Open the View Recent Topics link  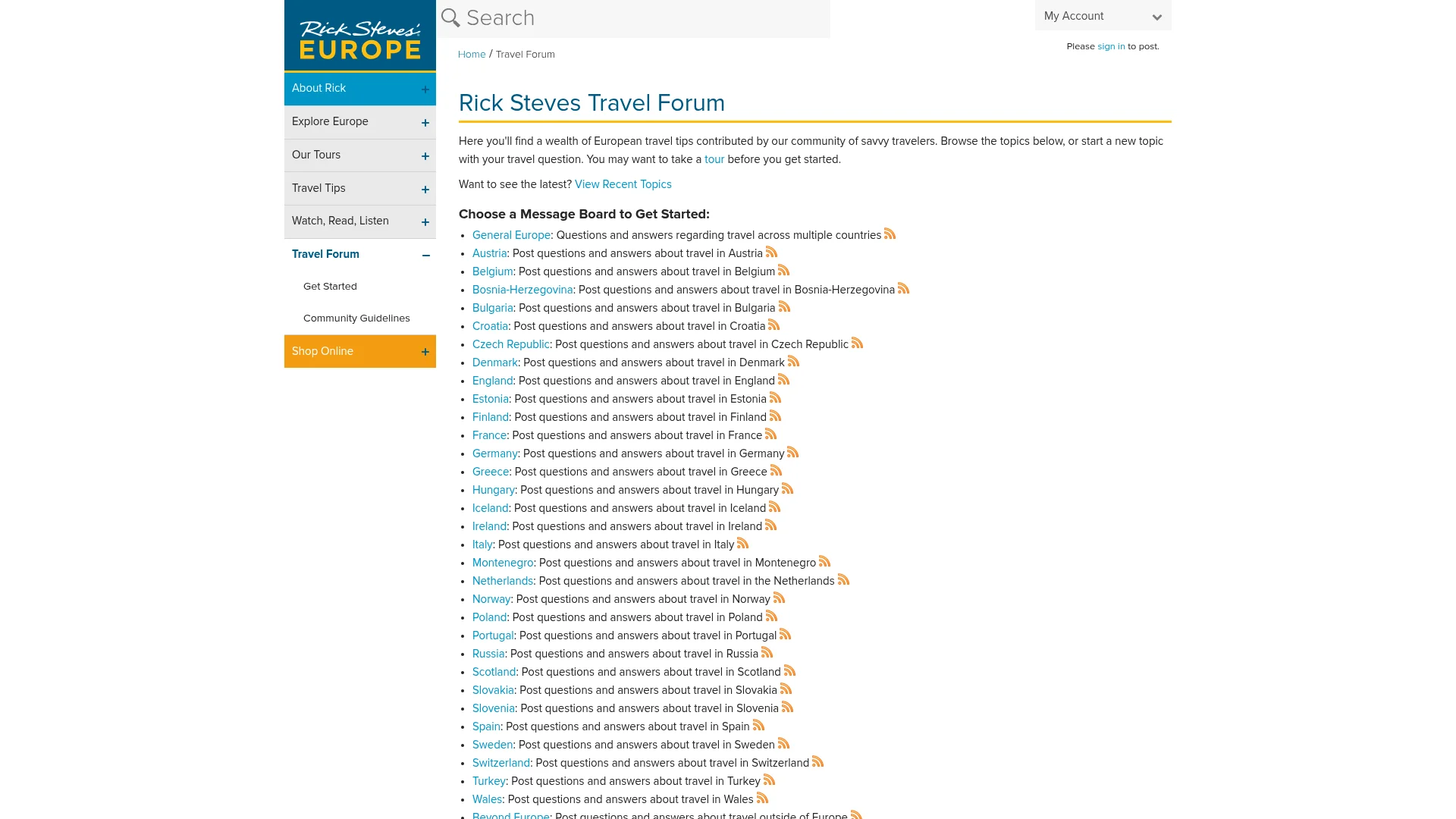(623, 184)
